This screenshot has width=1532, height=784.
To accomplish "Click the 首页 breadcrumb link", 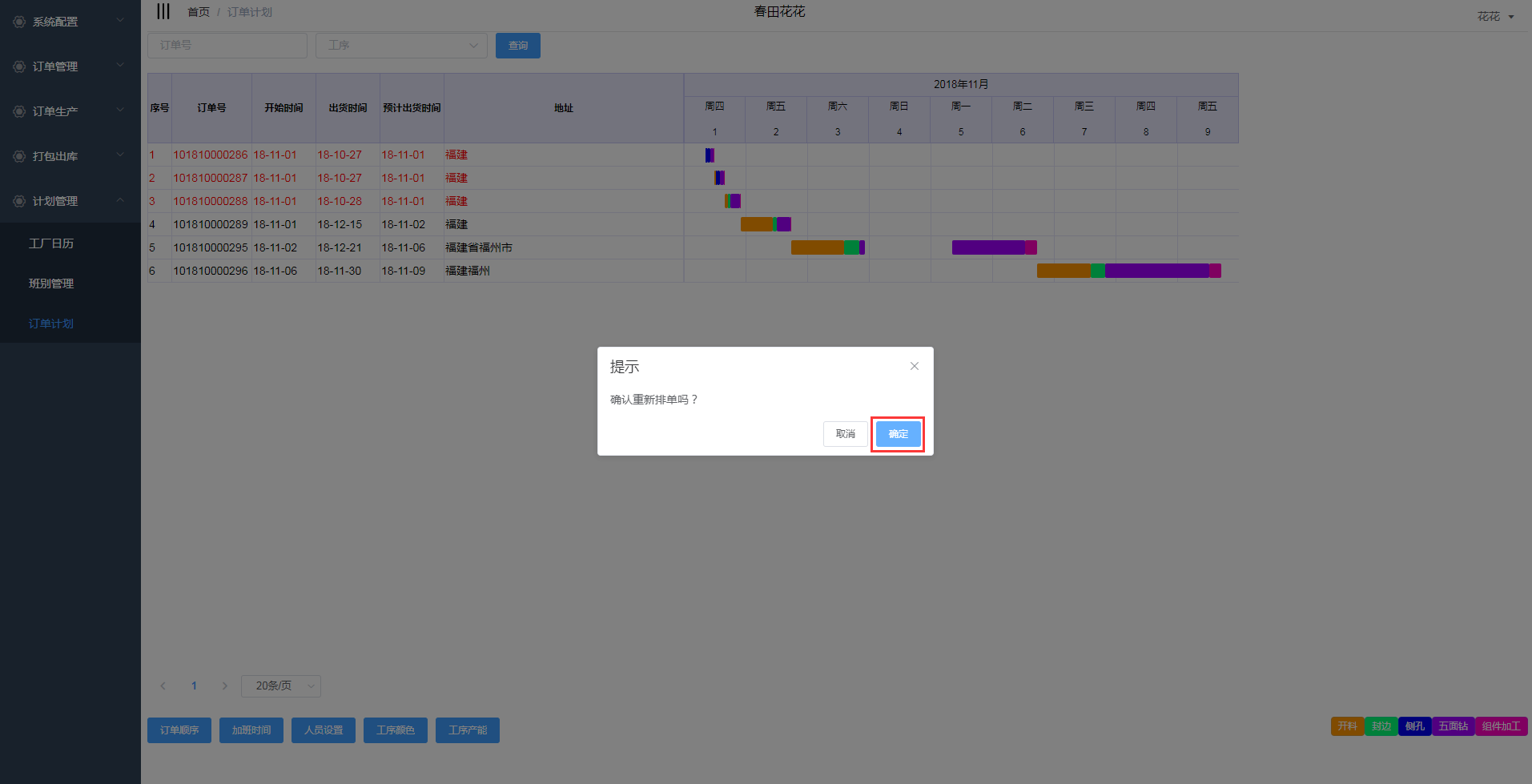I will [198, 12].
